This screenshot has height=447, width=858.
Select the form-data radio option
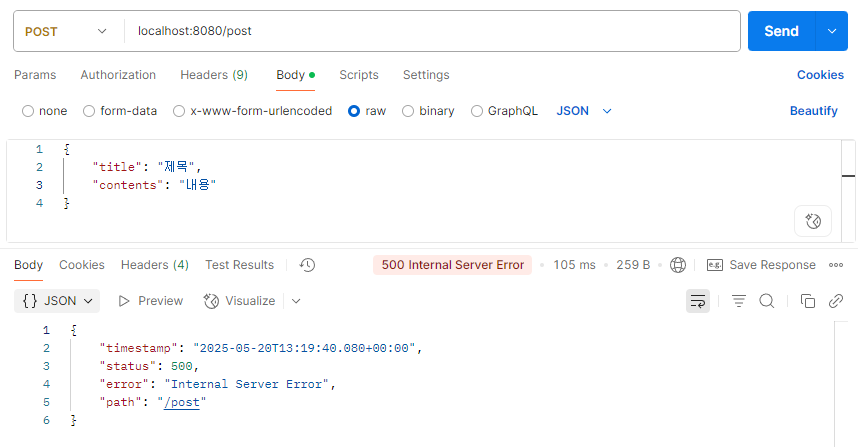pyautogui.click(x=89, y=111)
